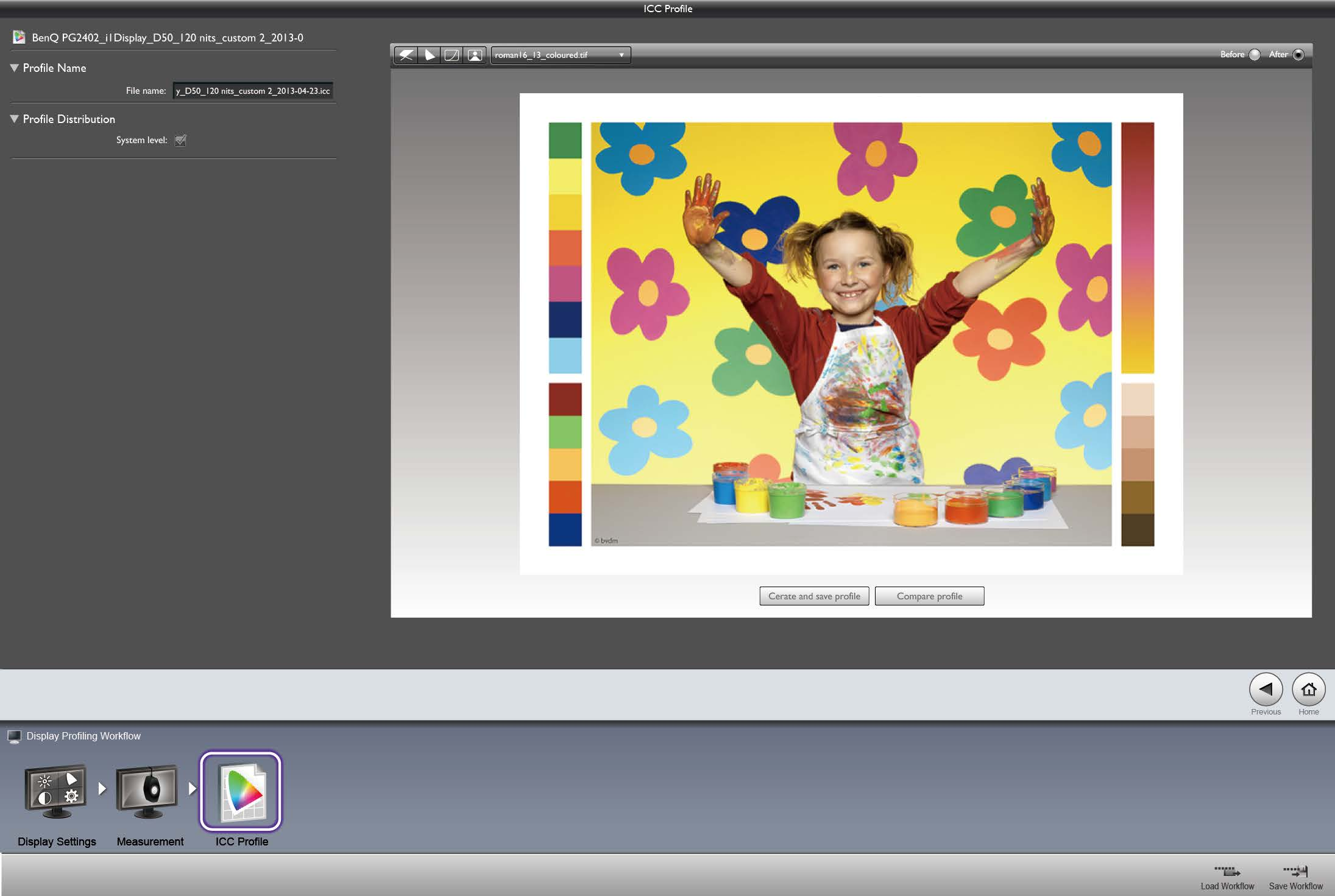1335x896 pixels.
Task: Show the gamut chromaticity view icon
Action: [429, 55]
